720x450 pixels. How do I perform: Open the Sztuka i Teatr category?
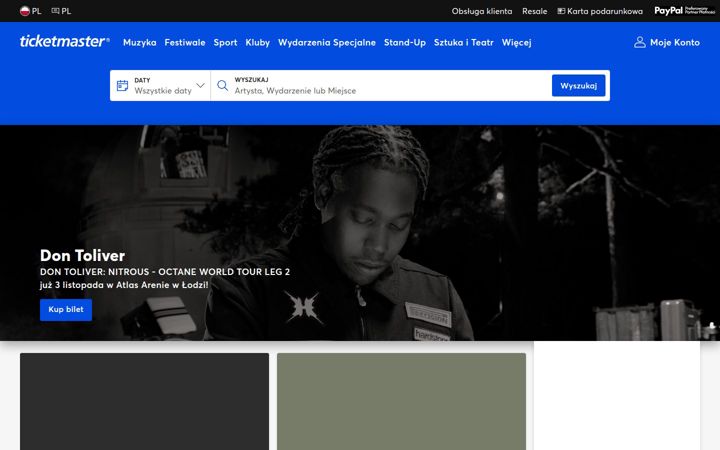tap(464, 42)
